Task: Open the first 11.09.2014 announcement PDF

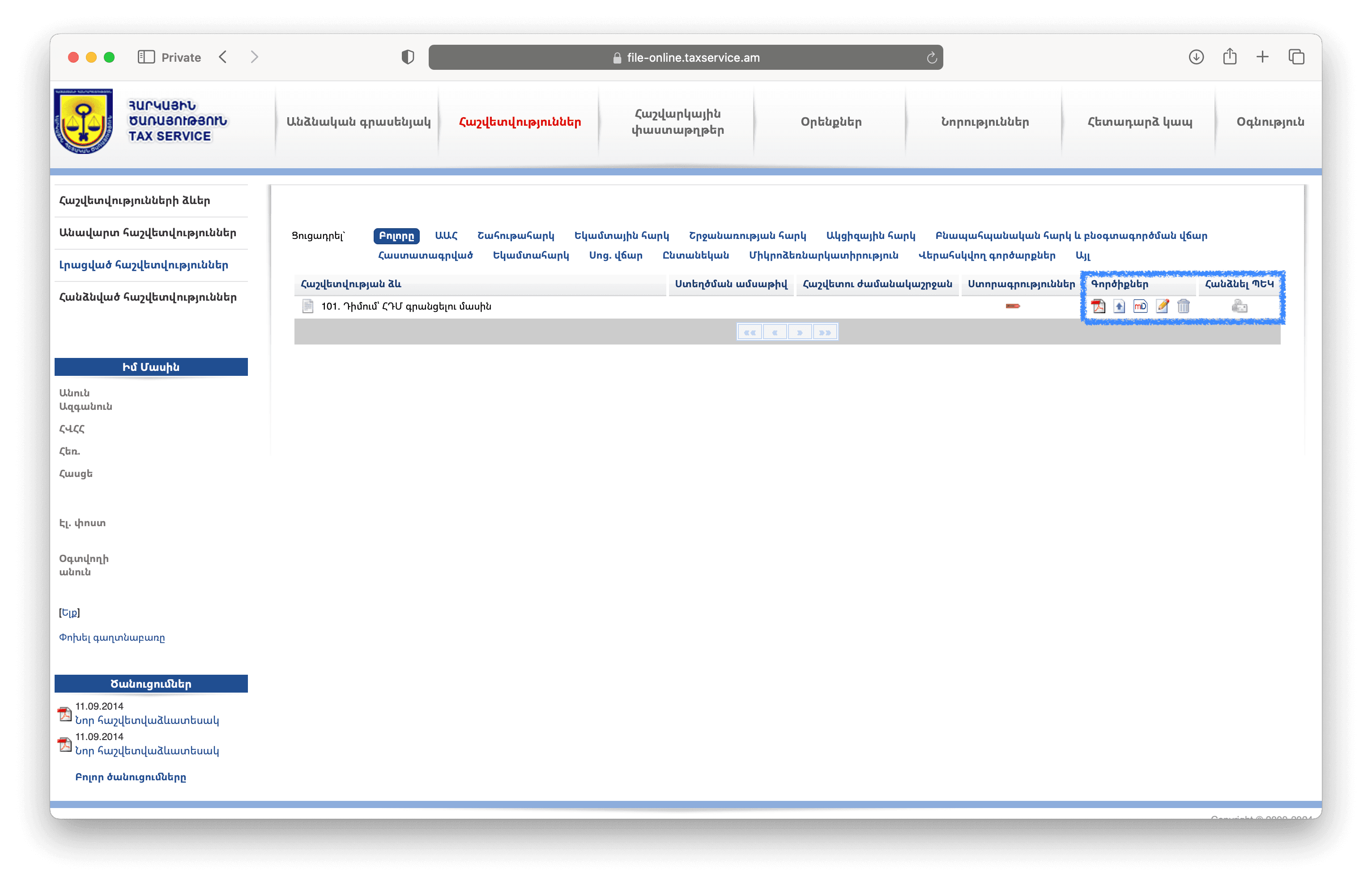Action: (147, 720)
